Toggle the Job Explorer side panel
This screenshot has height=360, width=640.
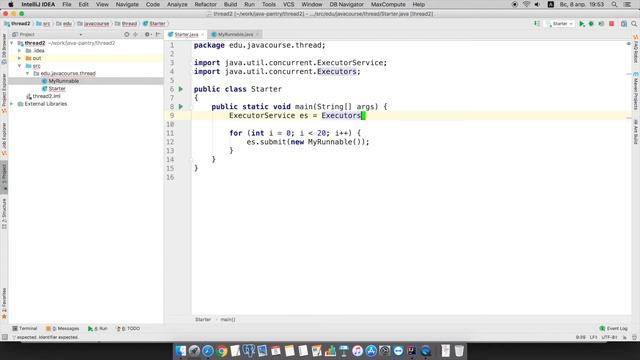(4, 139)
